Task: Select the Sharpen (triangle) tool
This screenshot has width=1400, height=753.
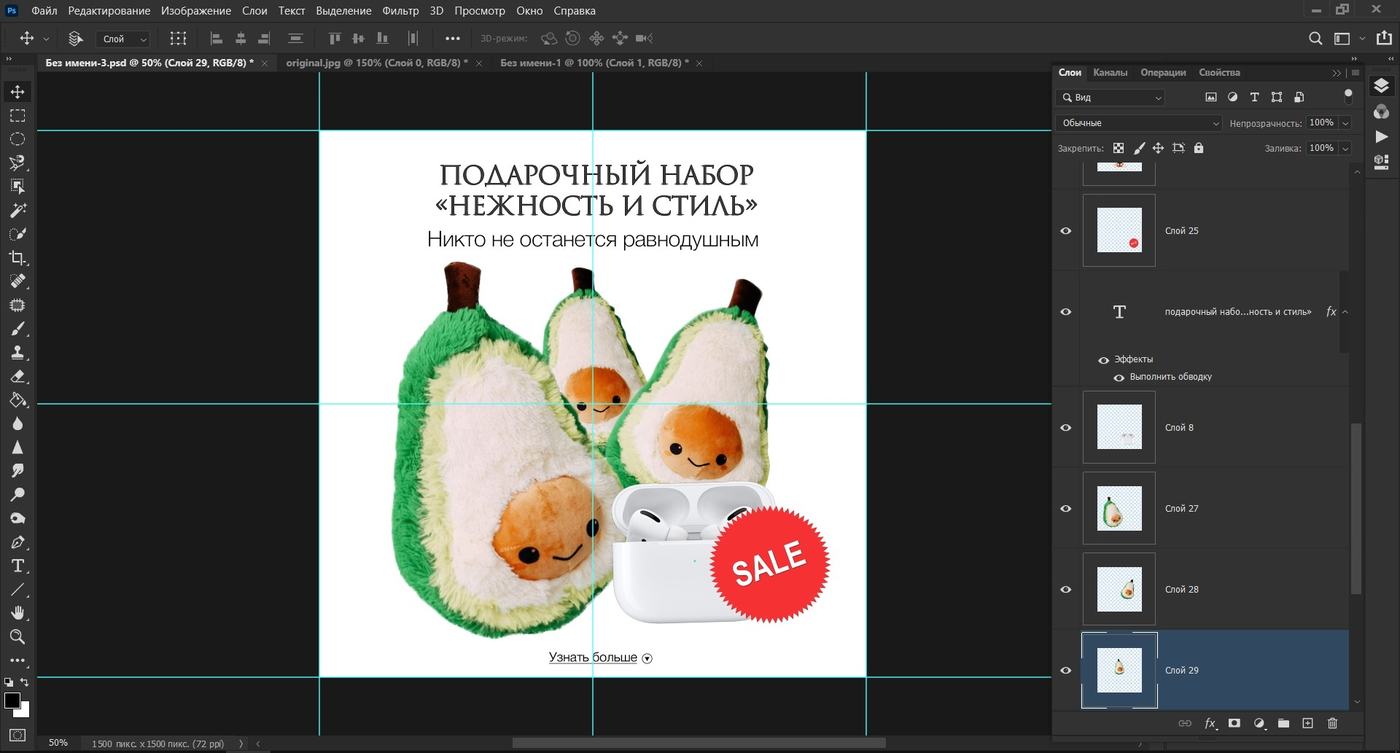Action: click(17, 448)
